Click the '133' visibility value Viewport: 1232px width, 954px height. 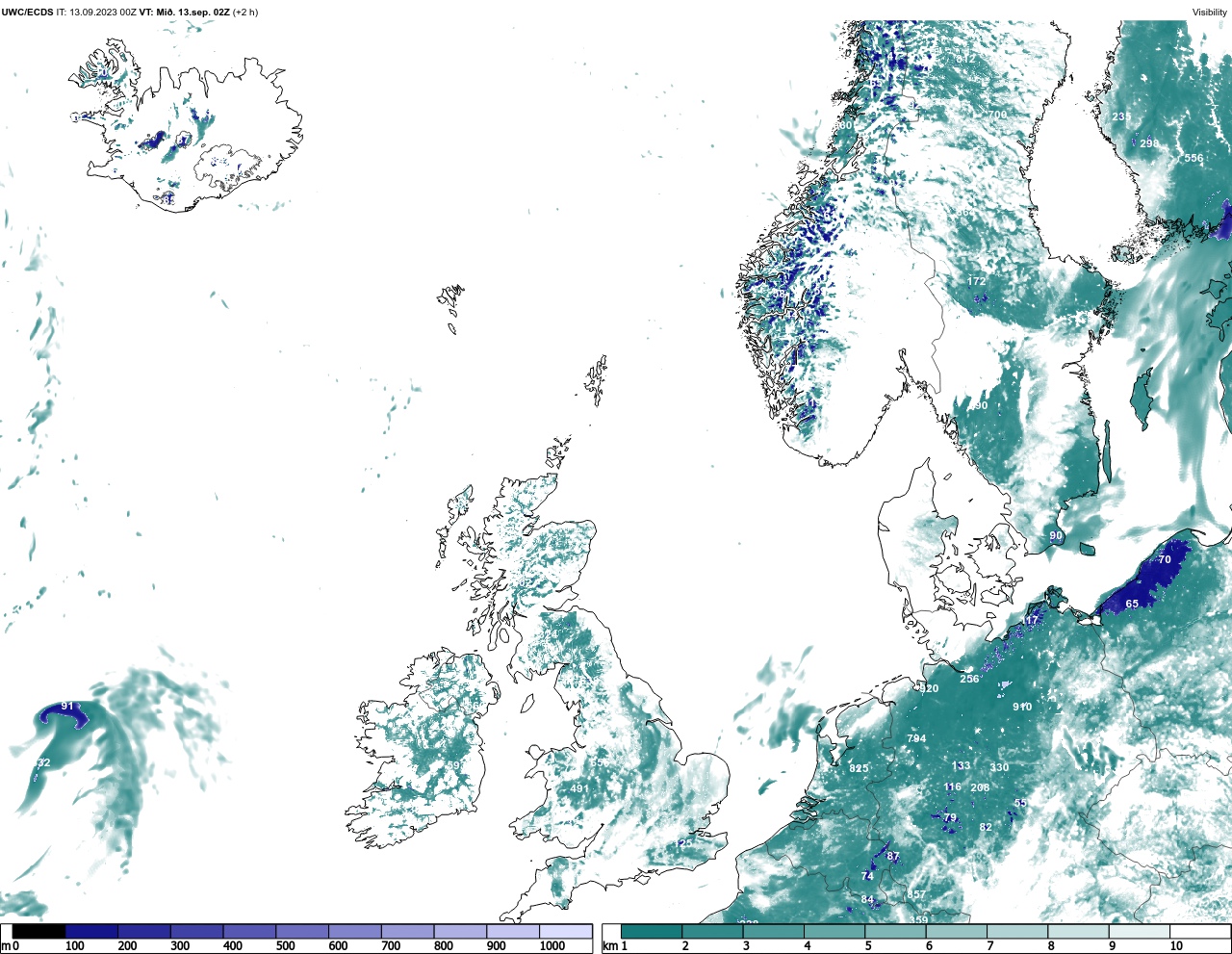click(x=961, y=766)
